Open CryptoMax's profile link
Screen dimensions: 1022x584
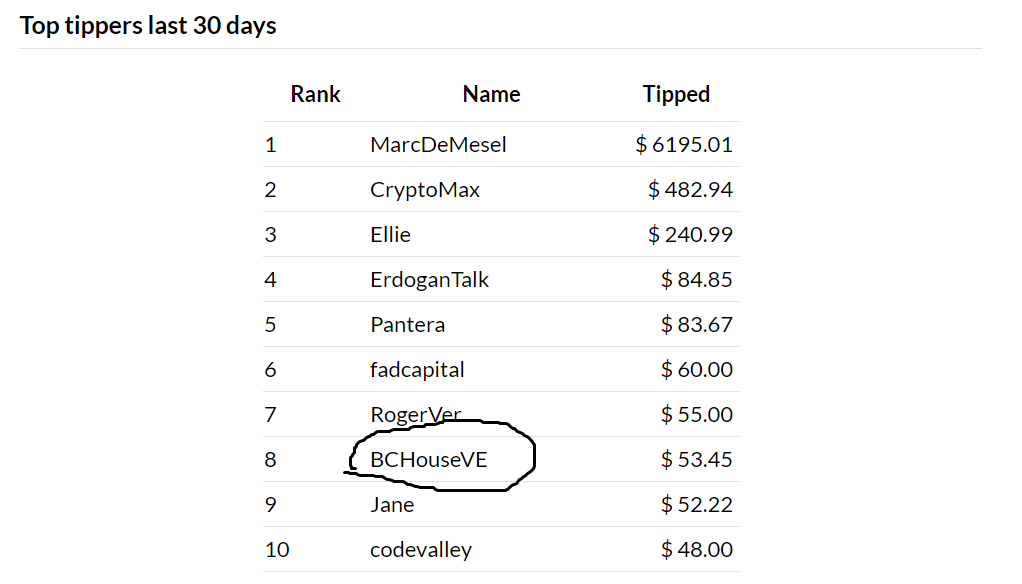(425, 190)
